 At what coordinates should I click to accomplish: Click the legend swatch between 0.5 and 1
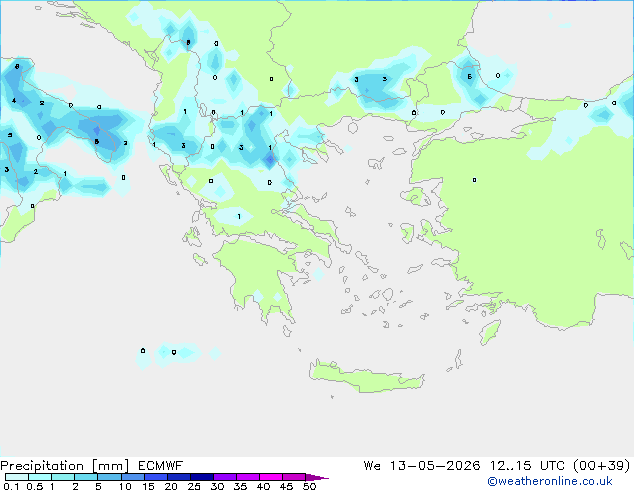[40, 477]
